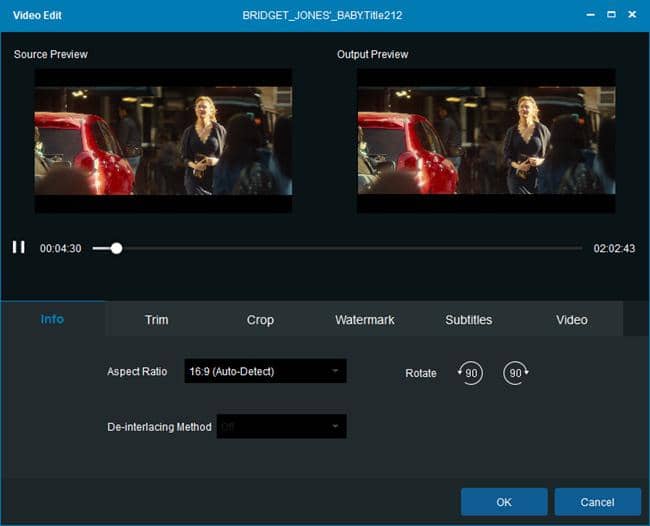The height and width of the screenshot is (526, 650).
Task: Switch to the Watermark tab
Action: click(x=365, y=320)
